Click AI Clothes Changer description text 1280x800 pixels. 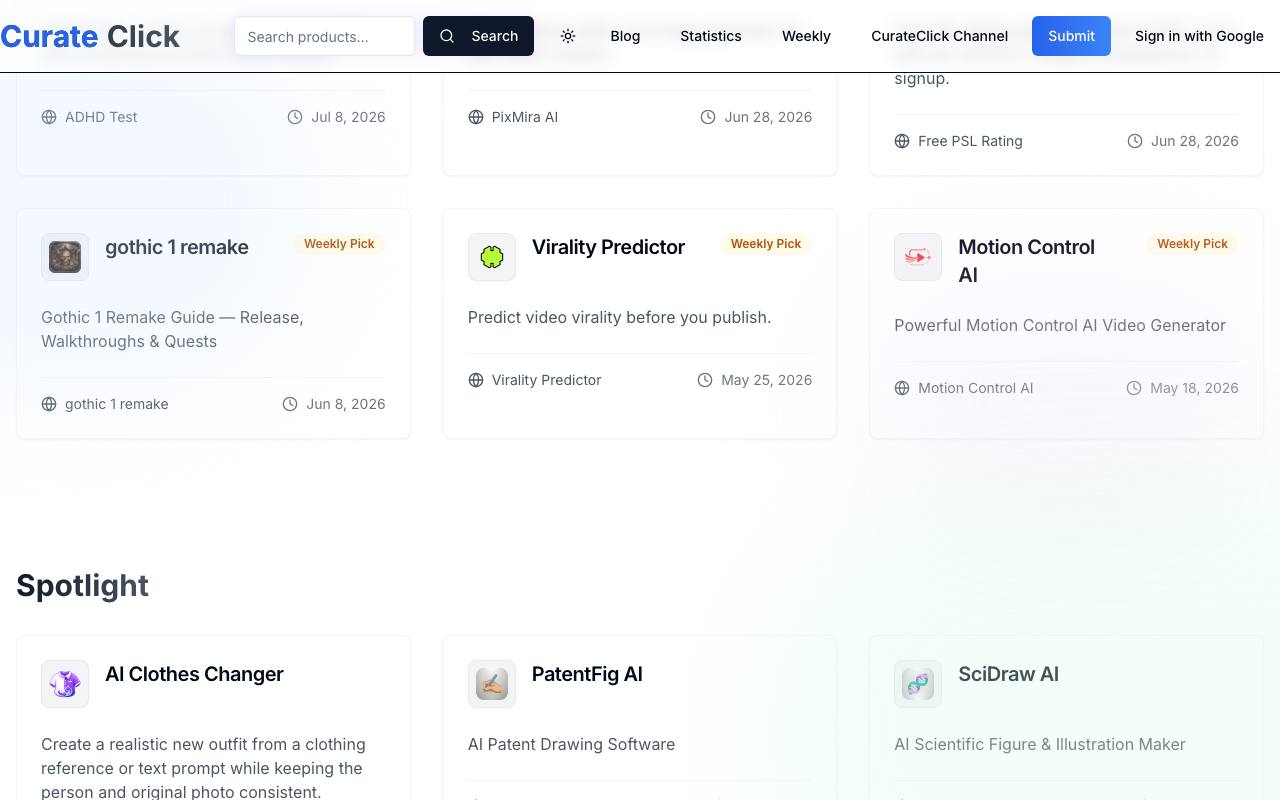click(203, 768)
